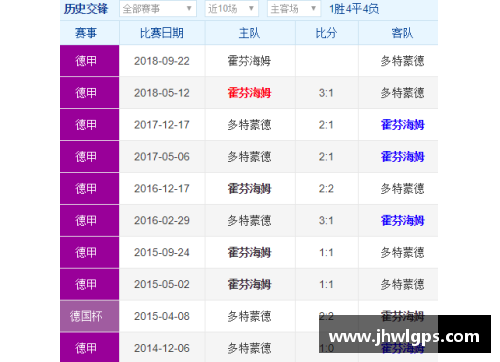Viewport: 500px width, 362px height.
Task: Select the date 2016-02-29
Action: (x=162, y=220)
